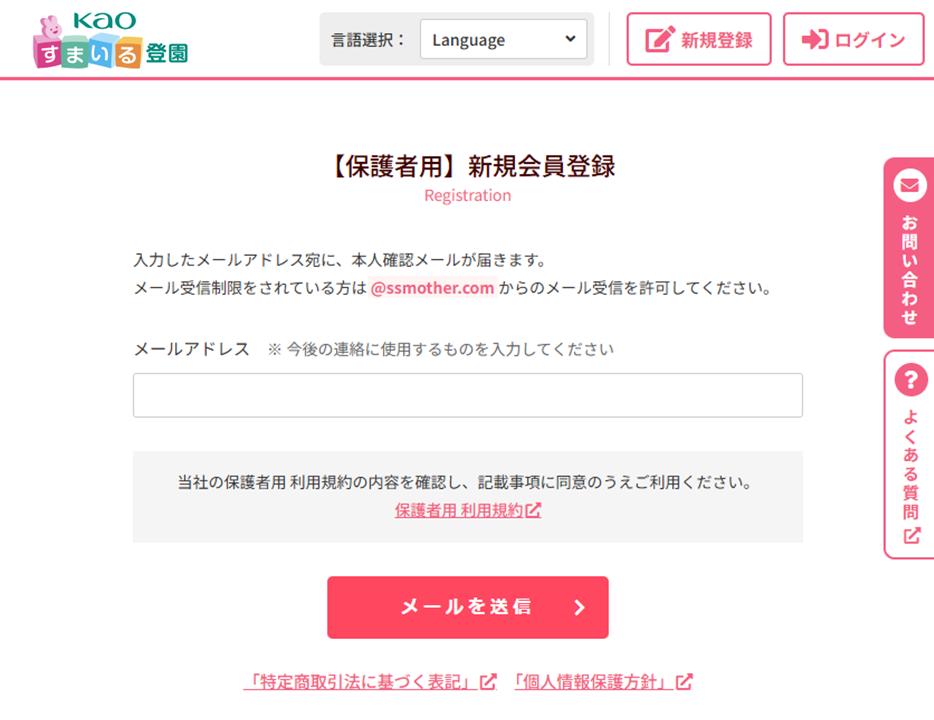The height and width of the screenshot is (720, 934).
Task: Click external link icon beside 特定商取引法に基づく表記
Action: 488,680
